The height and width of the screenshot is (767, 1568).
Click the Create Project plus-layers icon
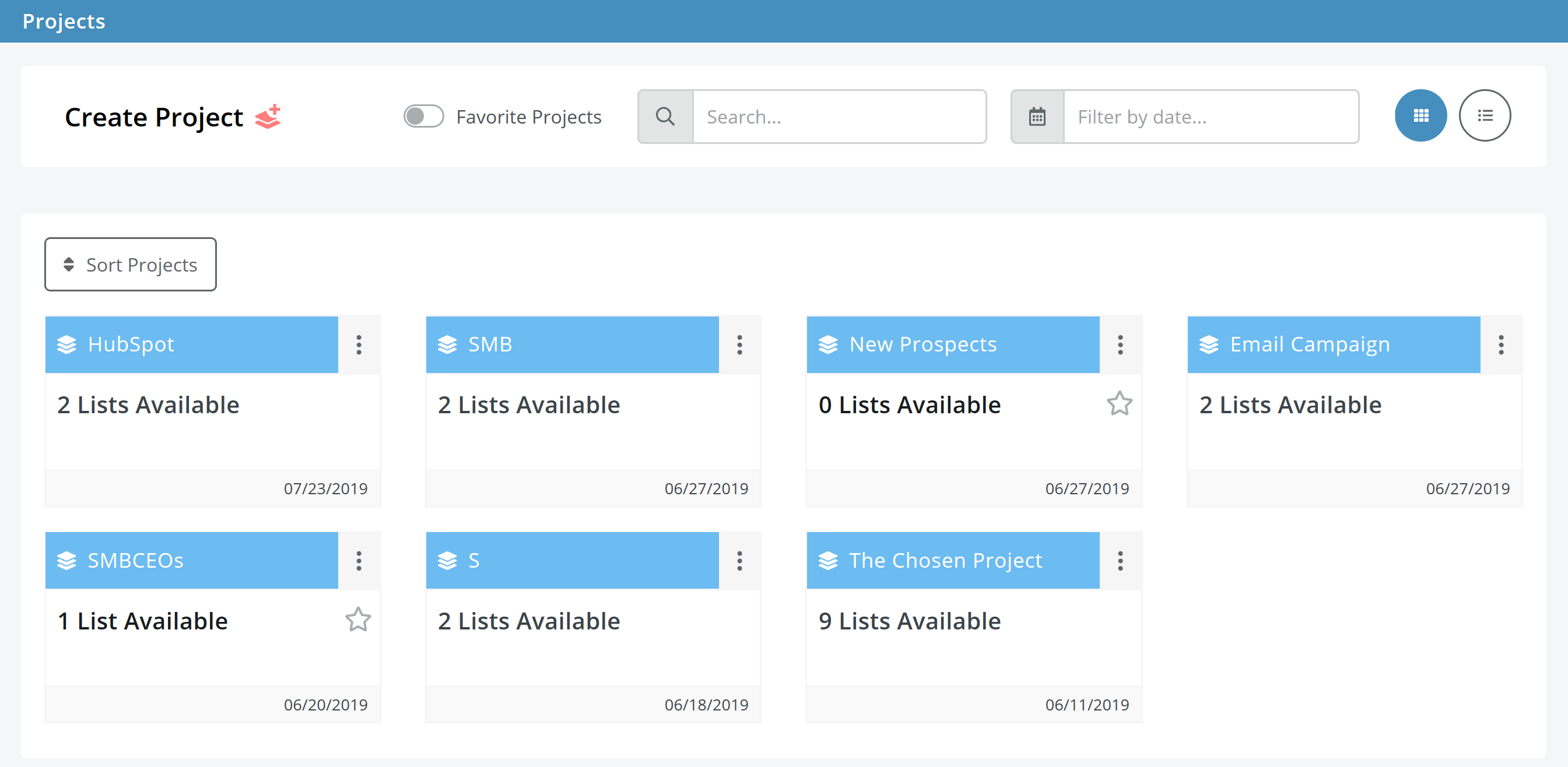pyautogui.click(x=268, y=116)
